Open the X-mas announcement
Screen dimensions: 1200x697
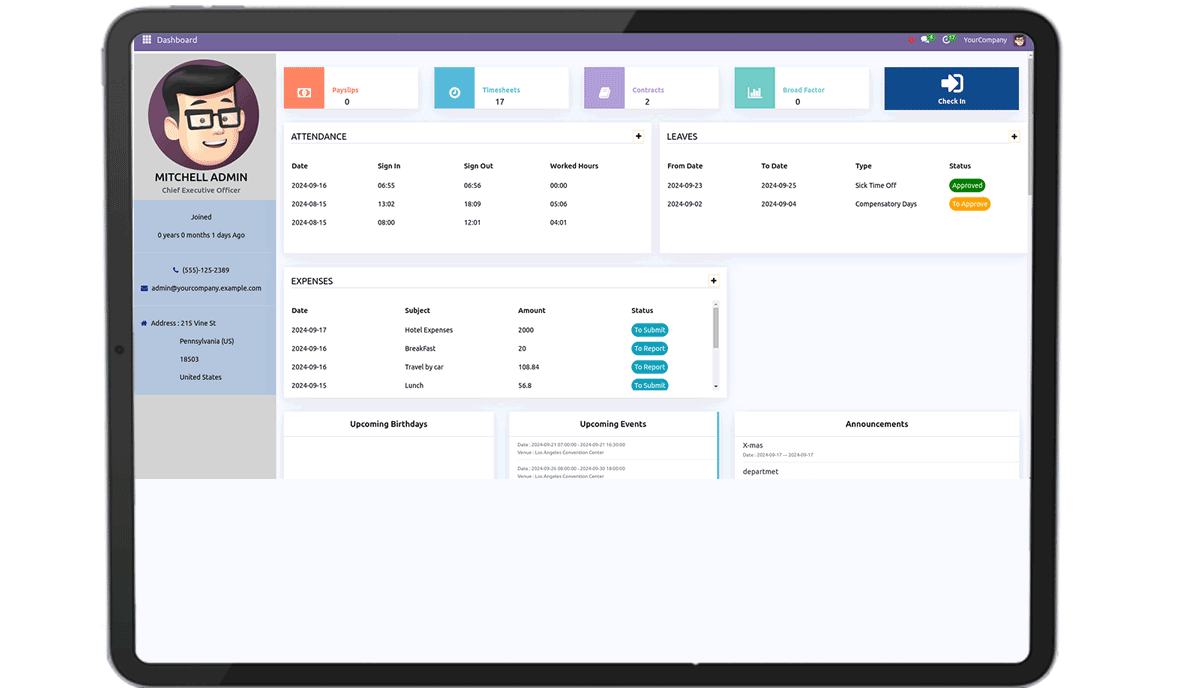click(x=753, y=445)
